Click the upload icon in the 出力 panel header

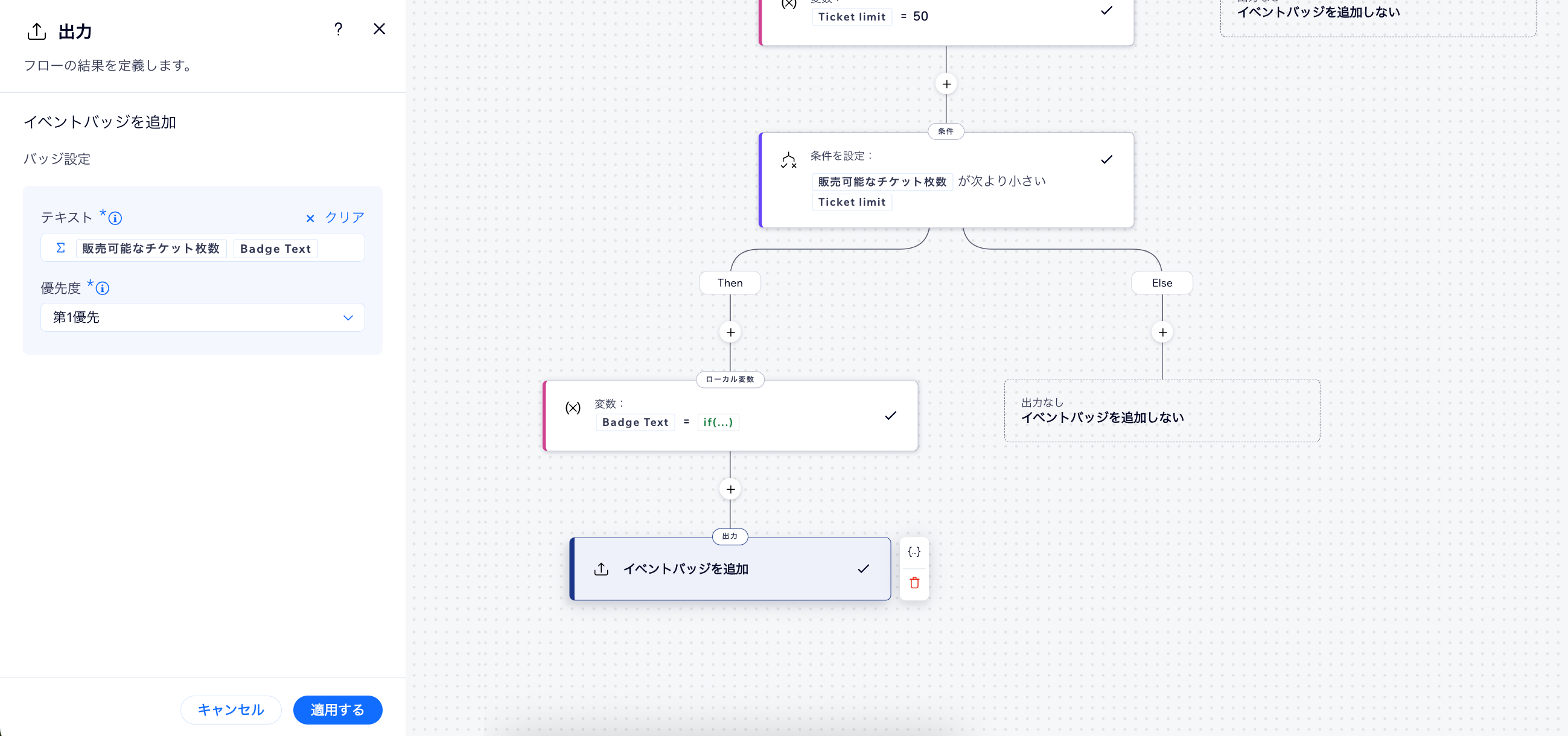[37, 31]
